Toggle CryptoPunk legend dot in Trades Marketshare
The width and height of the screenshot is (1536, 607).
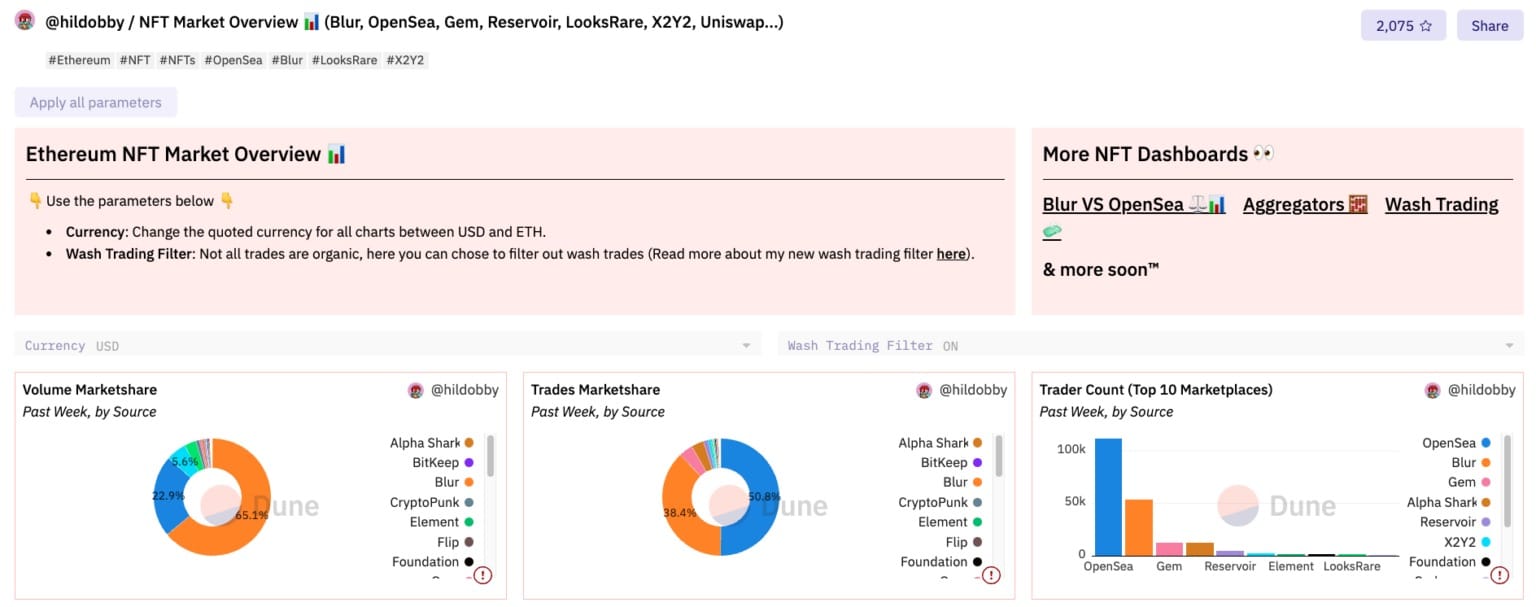pos(977,503)
